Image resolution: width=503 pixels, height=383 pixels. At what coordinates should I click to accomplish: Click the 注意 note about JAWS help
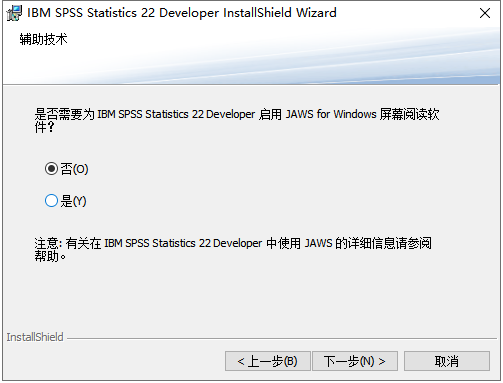233,249
